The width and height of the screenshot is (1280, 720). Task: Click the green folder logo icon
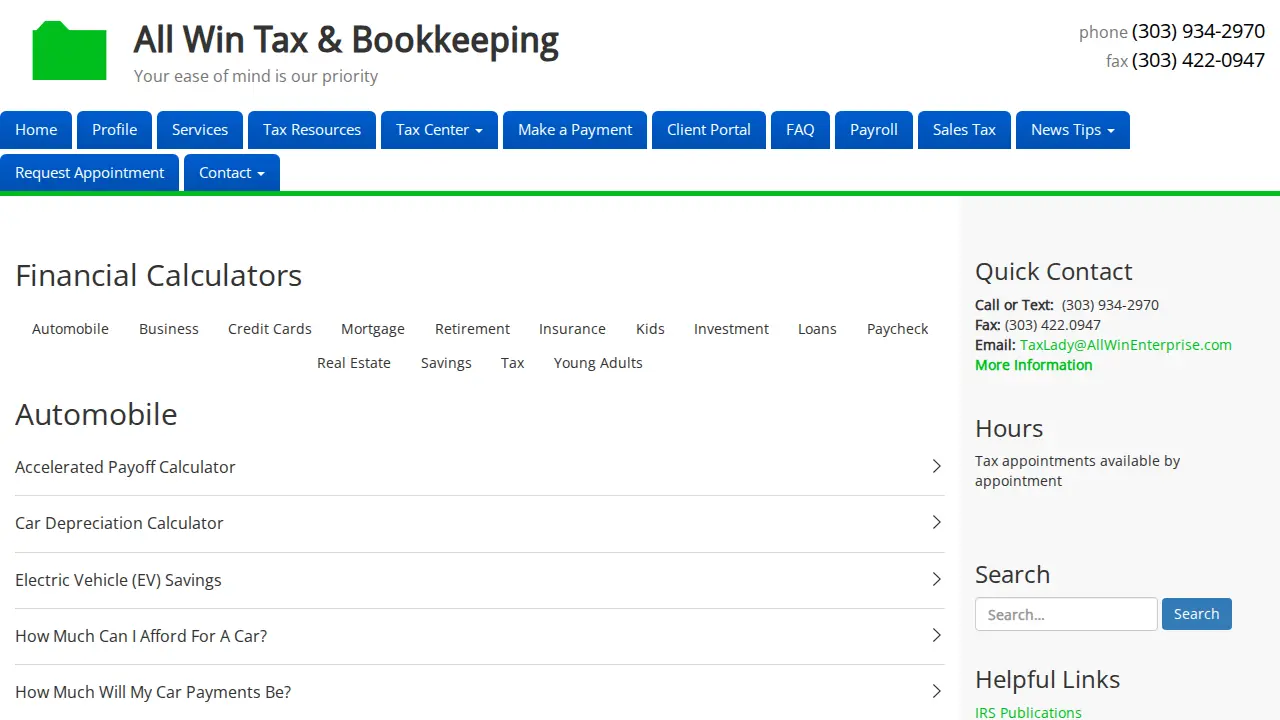[69, 51]
